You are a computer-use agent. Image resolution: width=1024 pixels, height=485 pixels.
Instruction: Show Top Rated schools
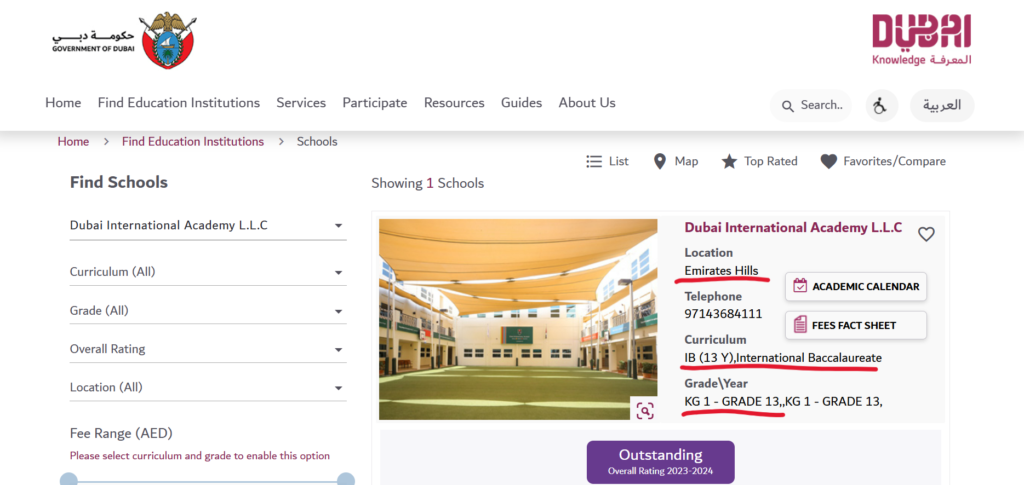[x=759, y=161]
